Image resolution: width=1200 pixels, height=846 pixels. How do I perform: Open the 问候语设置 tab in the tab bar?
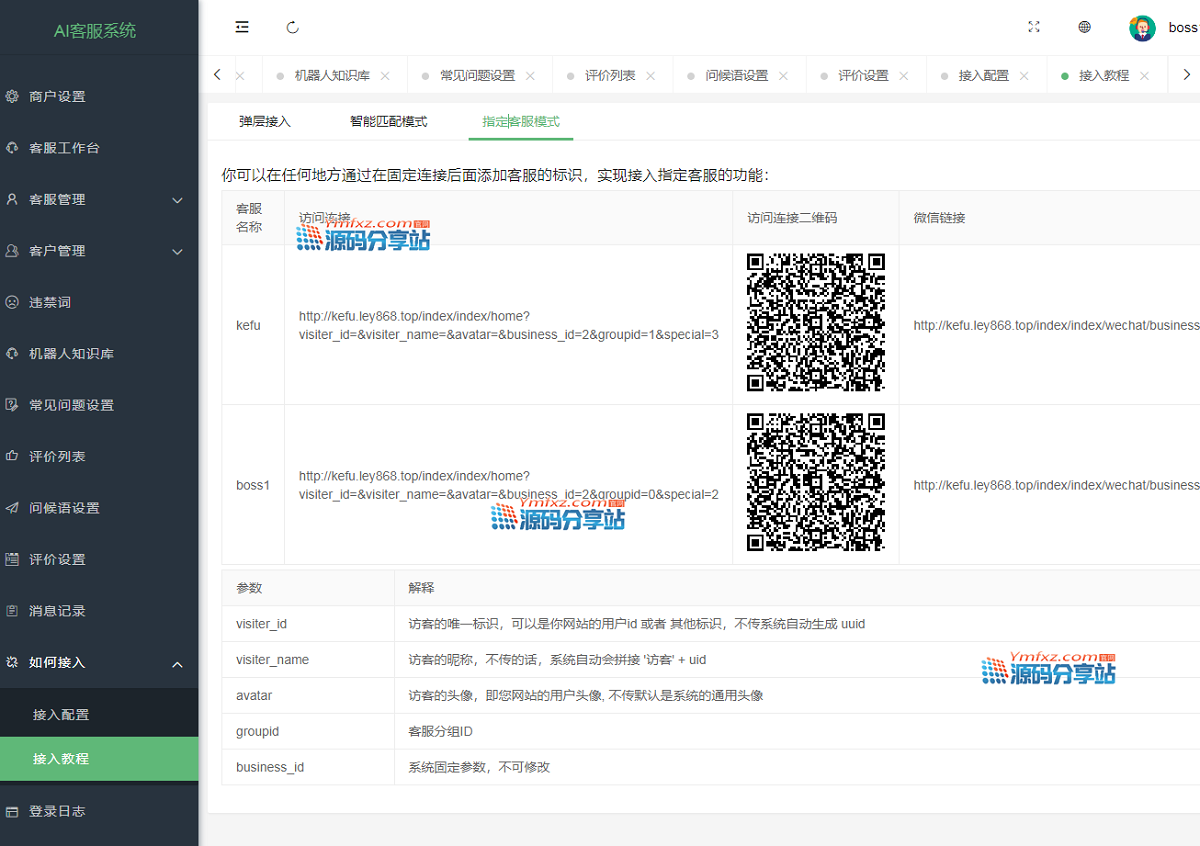tap(736, 76)
